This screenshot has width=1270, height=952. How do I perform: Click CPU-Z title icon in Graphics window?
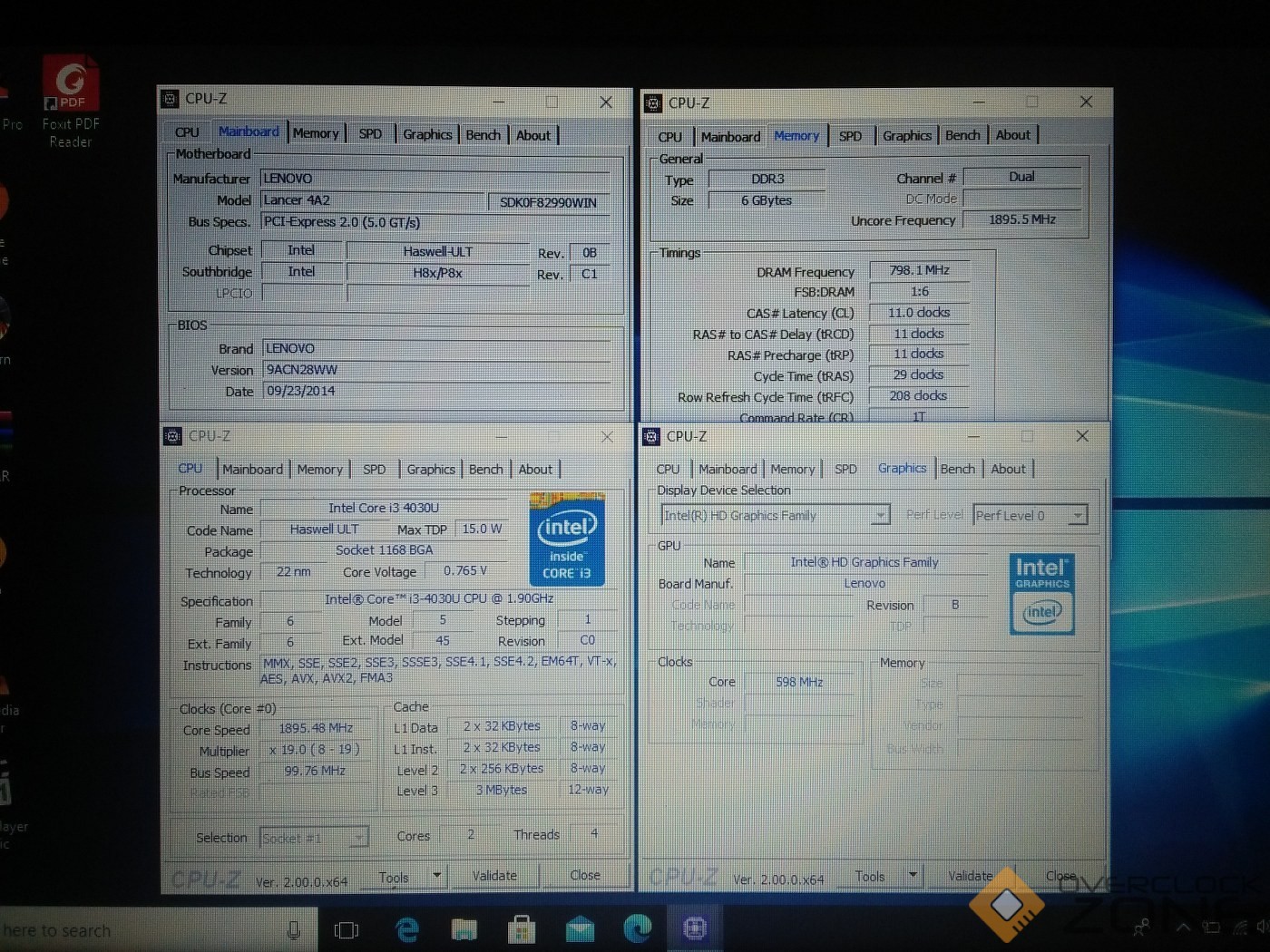point(651,436)
